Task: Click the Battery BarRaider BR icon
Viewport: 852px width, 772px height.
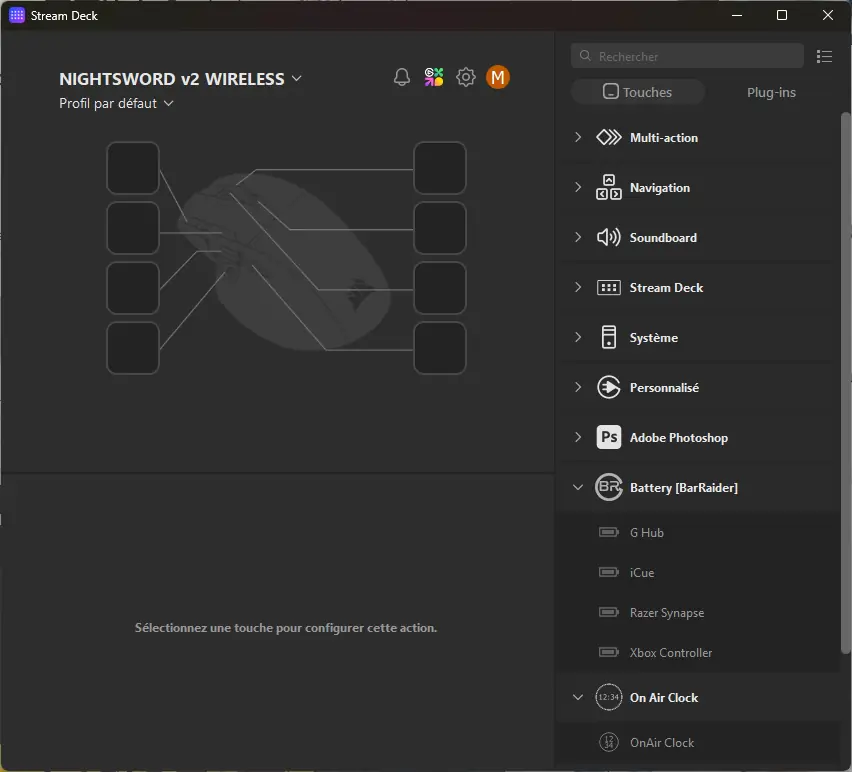Action: [x=609, y=487]
